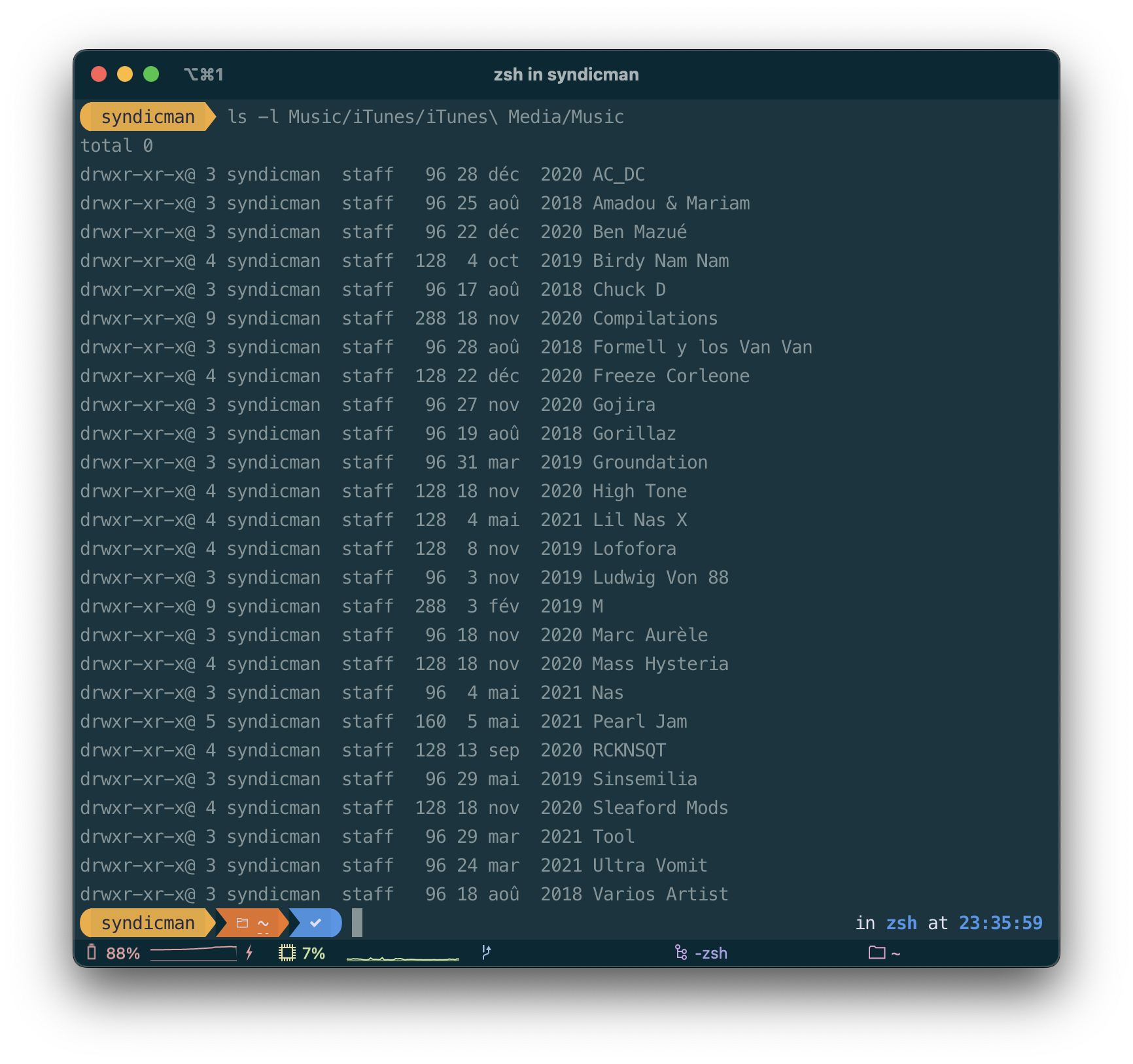Click the 88% battery value
Screen dimensions: 1133x1064
coord(123,953)
